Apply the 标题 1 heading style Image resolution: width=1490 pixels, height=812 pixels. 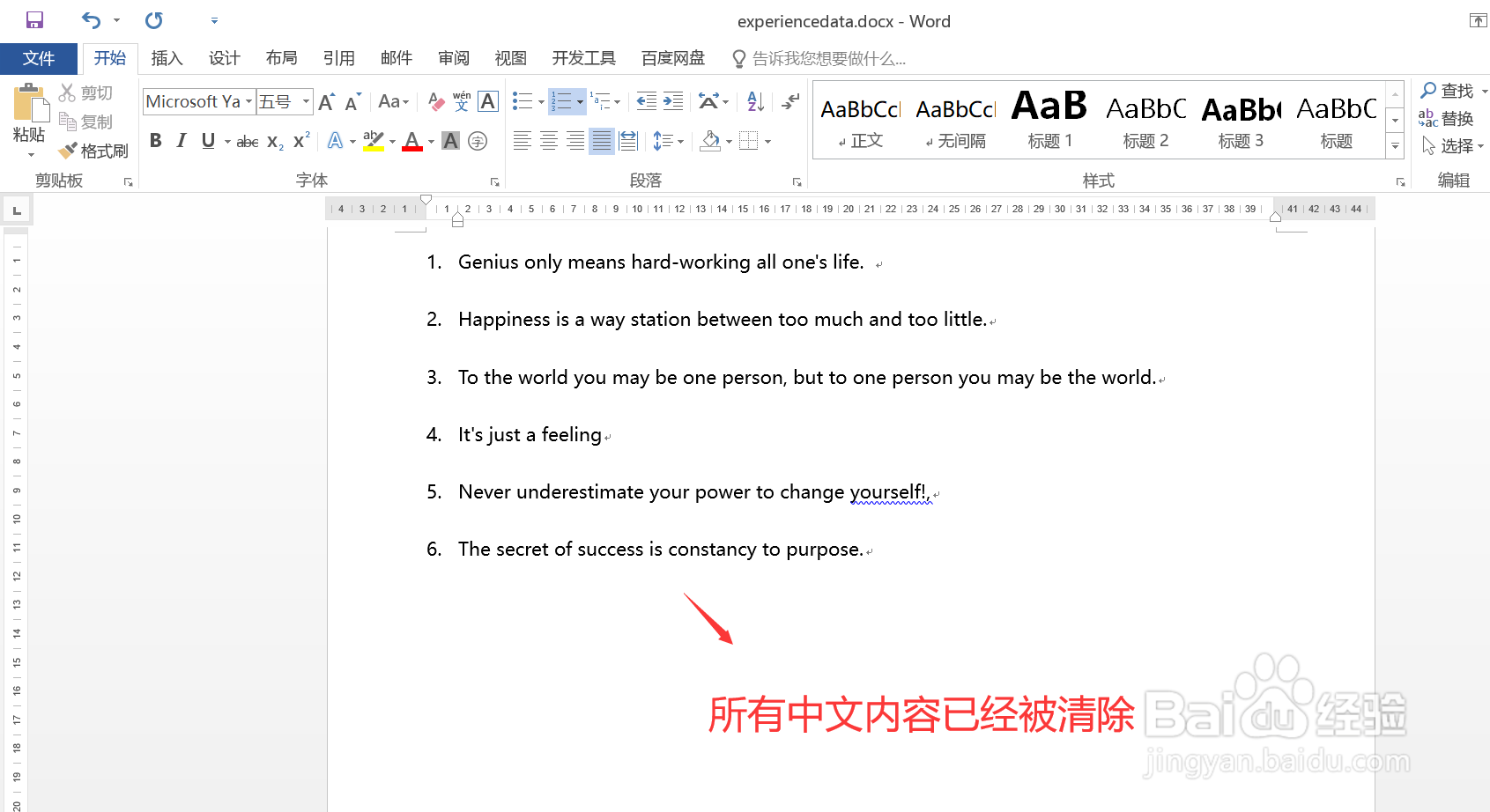coord(1049,121)
